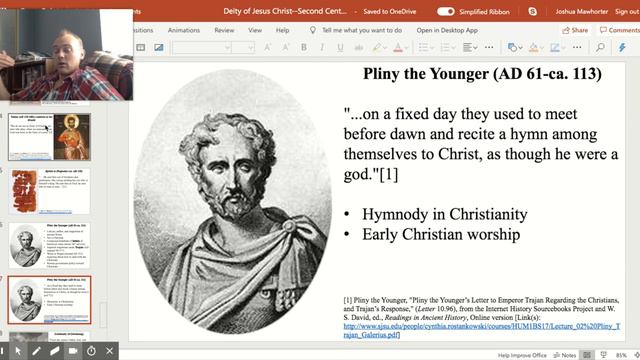Click the numbered list icon
The width and height of the screenshot is (640, 360).
point(445,48)
